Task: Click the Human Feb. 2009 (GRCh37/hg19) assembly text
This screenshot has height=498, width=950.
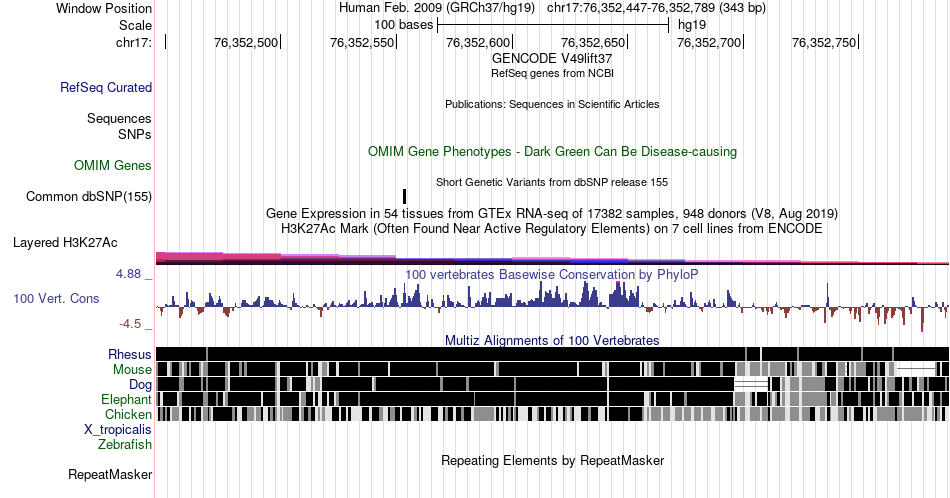Action: point(437,8)
